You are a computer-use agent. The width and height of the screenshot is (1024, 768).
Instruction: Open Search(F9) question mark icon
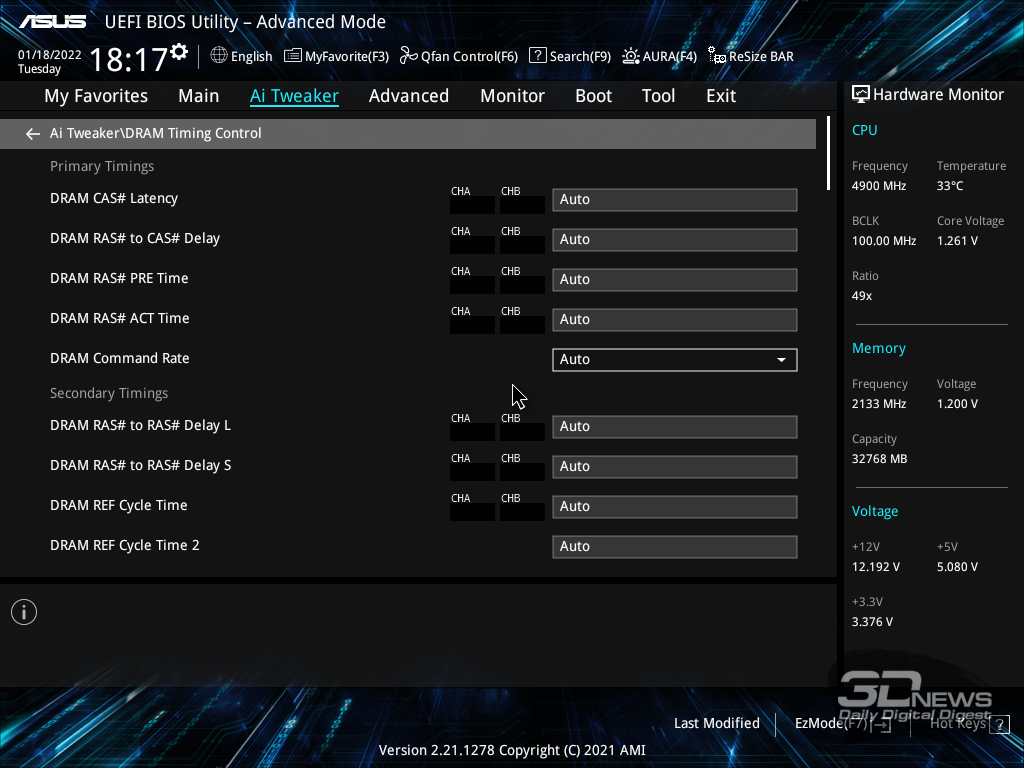(x=537, y=56)
